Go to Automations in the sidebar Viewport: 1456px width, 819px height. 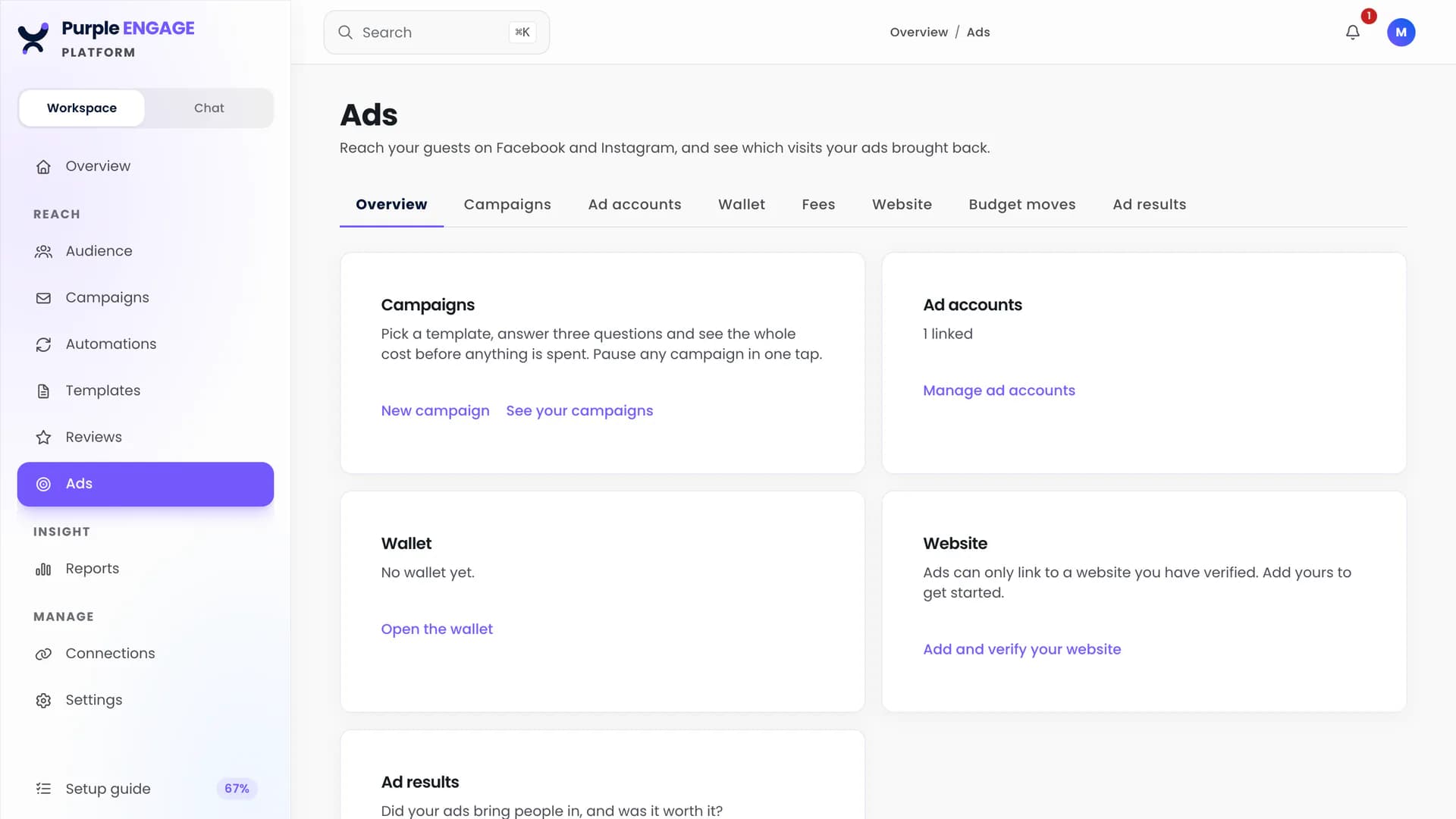pos(146,344)
